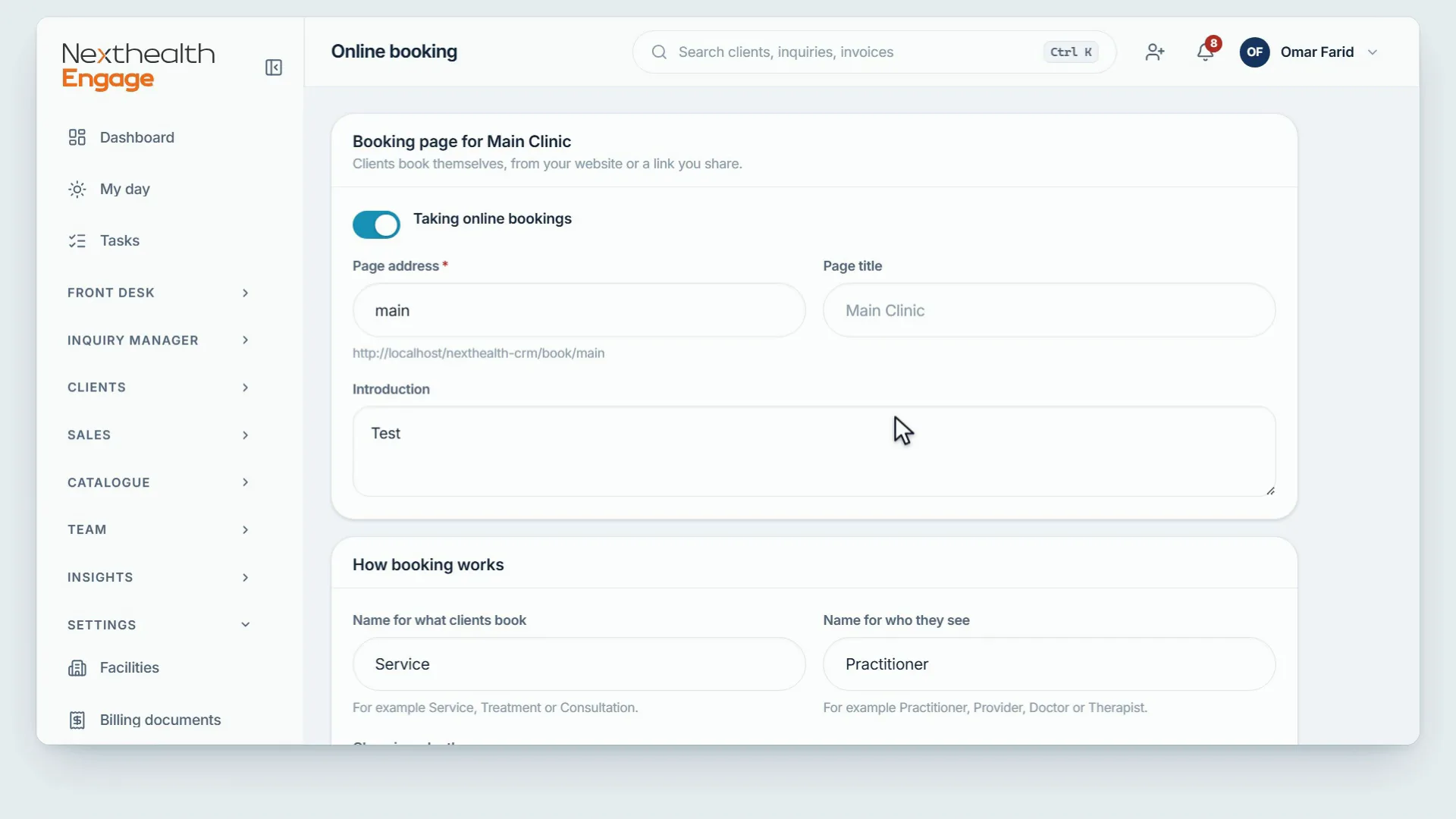Image resolution: width=1456 pixels, height=819 pixels.
Task: Collapse the Settings section
Action: coord(158,625)
